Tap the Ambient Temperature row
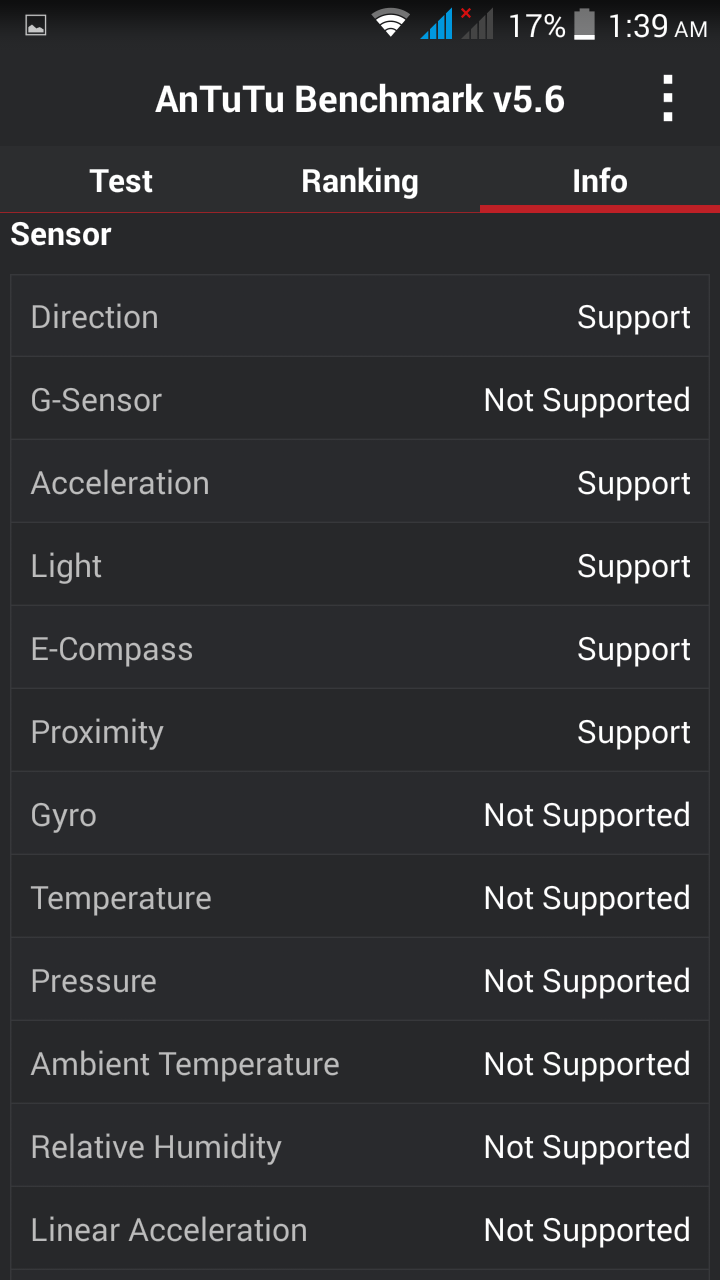 pos(360,1064)
